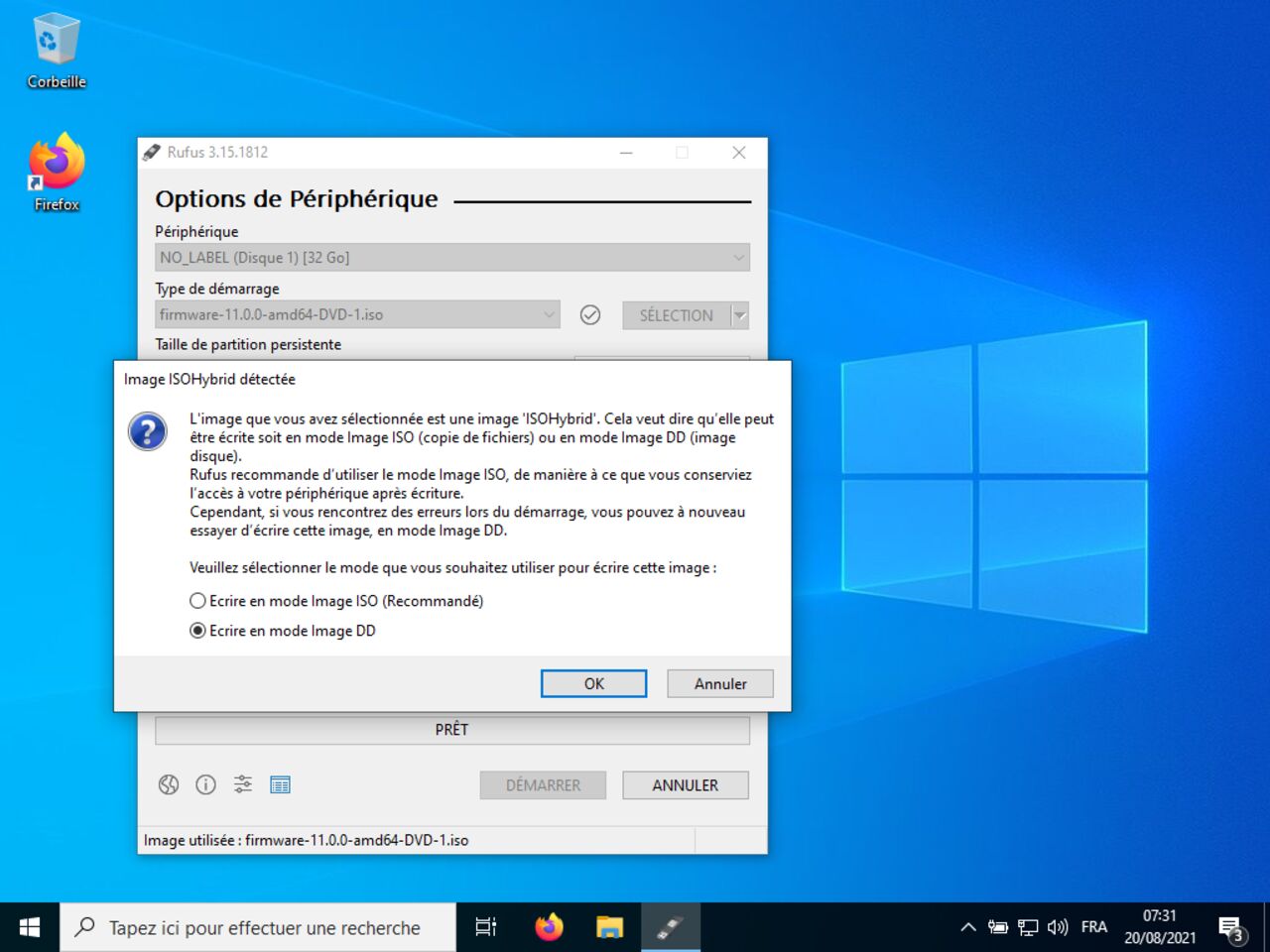
Task: Launch Firefox from the taskbar
Action: click(x=549, y=927)
